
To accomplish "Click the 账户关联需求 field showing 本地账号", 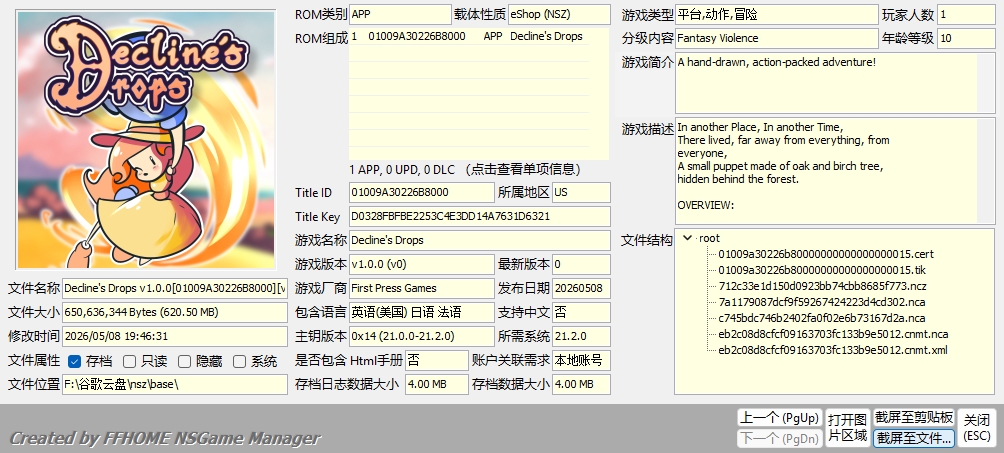I will [x=581, y=361].
